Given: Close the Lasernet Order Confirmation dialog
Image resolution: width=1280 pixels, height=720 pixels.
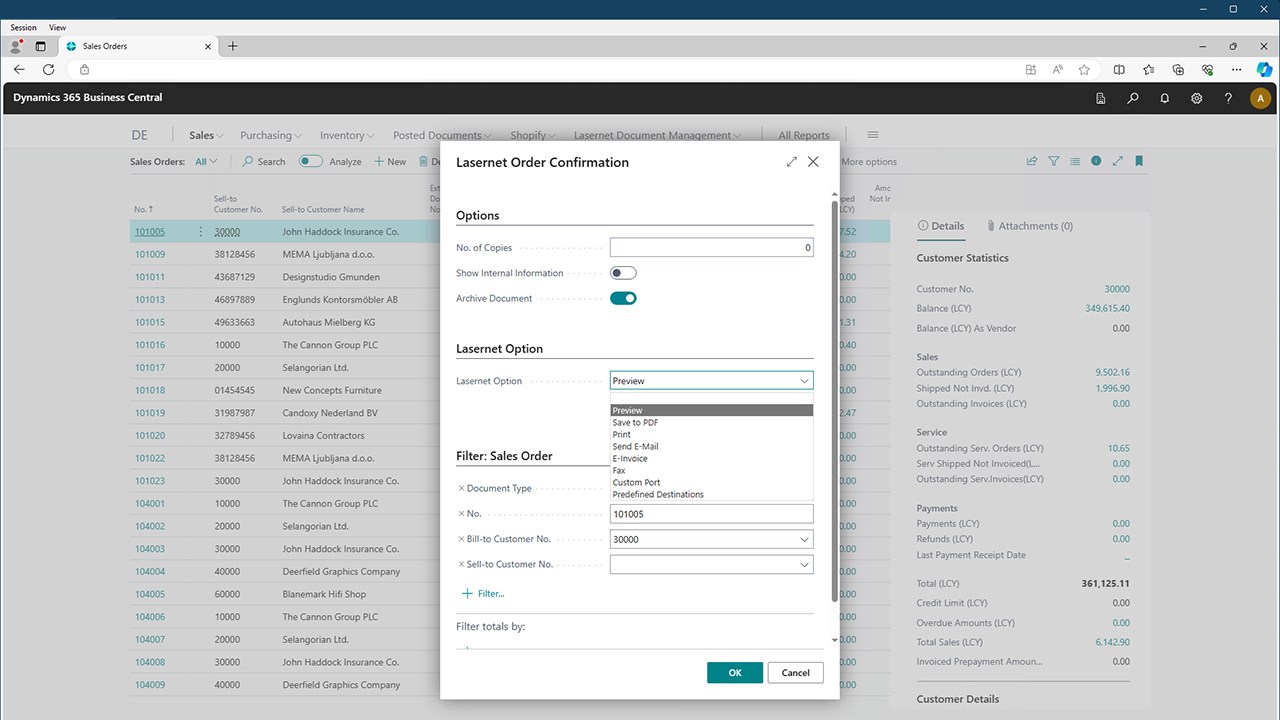Looking at the screenshot, I should coord(813,162).
